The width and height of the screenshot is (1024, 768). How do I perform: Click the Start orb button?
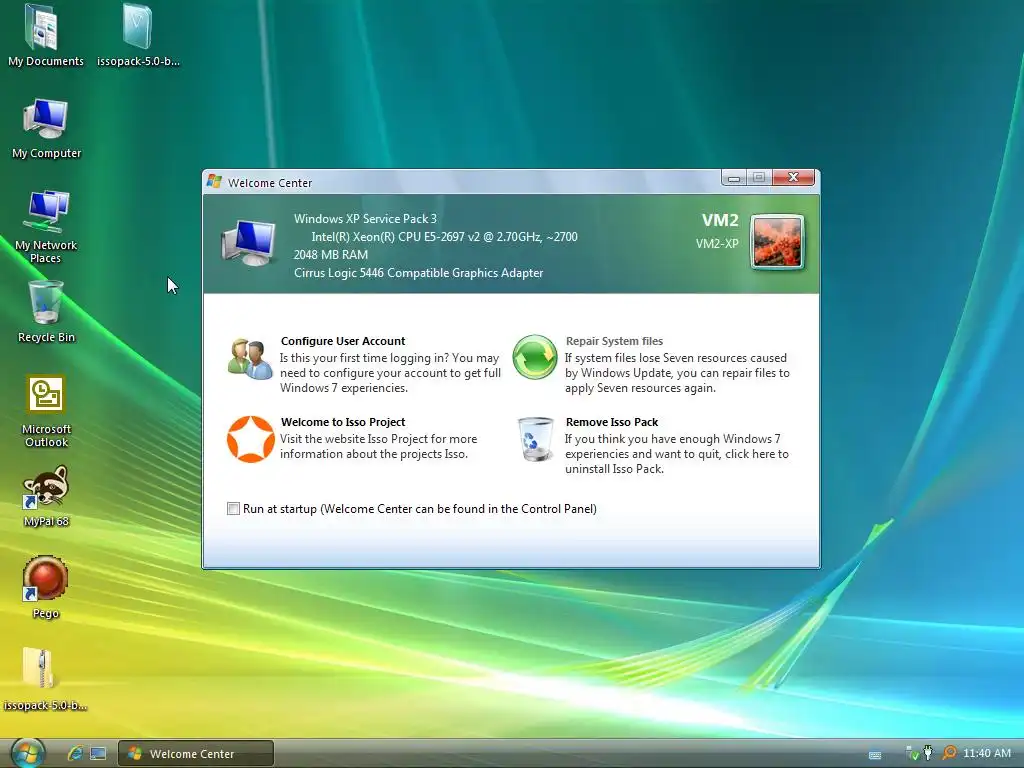pyautogui.click(x=27, y=753)
